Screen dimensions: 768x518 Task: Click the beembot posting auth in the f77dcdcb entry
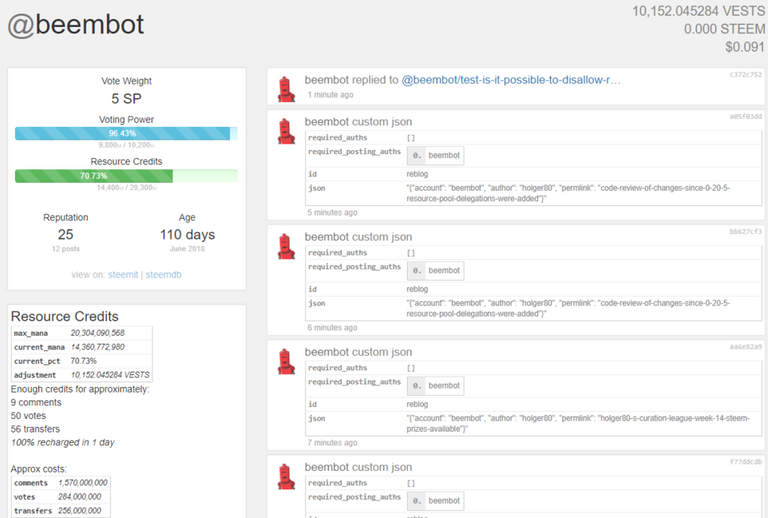(x=435, y=501)
